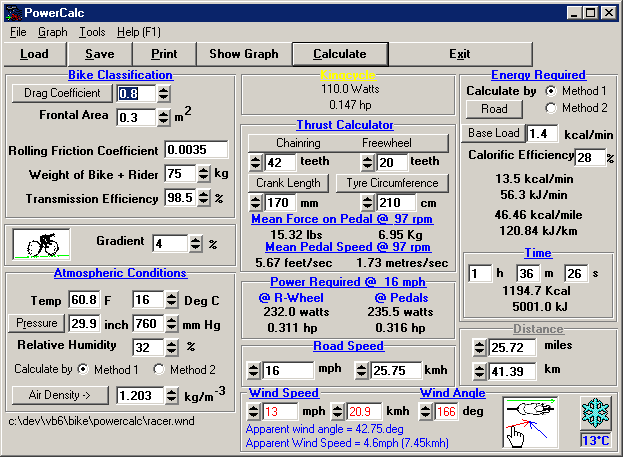Adjust the transmission efficiency spinner
Image resolution: width=623 pixels, height=457 pixels.
[203, 198]
